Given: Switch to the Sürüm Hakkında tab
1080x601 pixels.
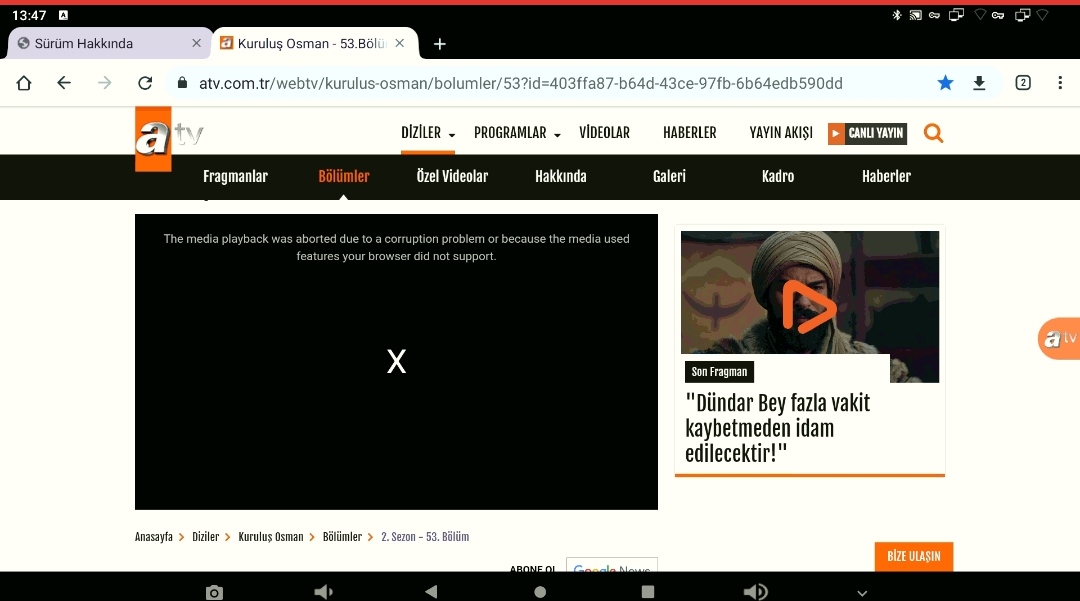Looking at the screenshot, I should (x=83, y=43).
